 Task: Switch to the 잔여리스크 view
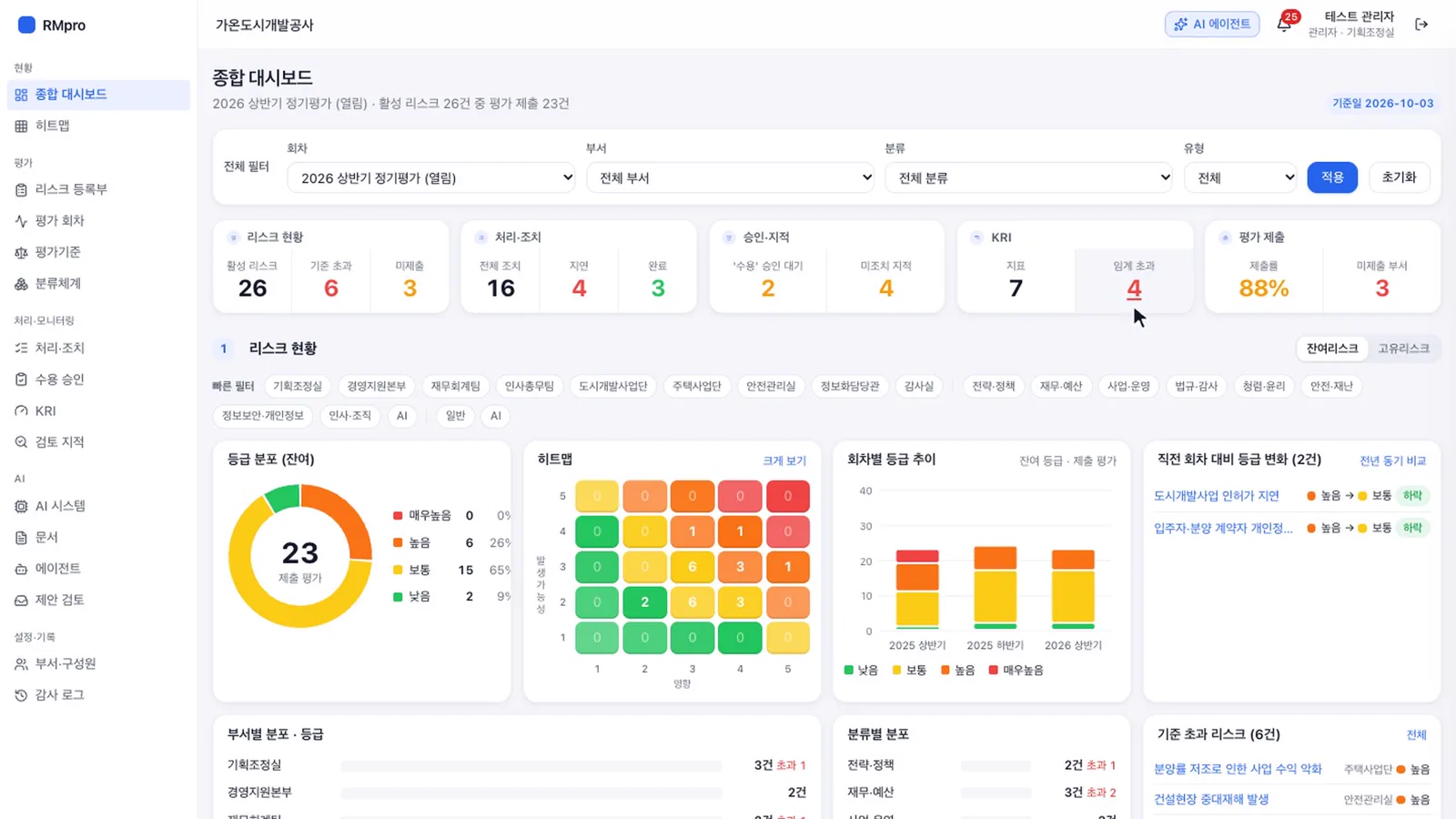tap(1332, 349)
